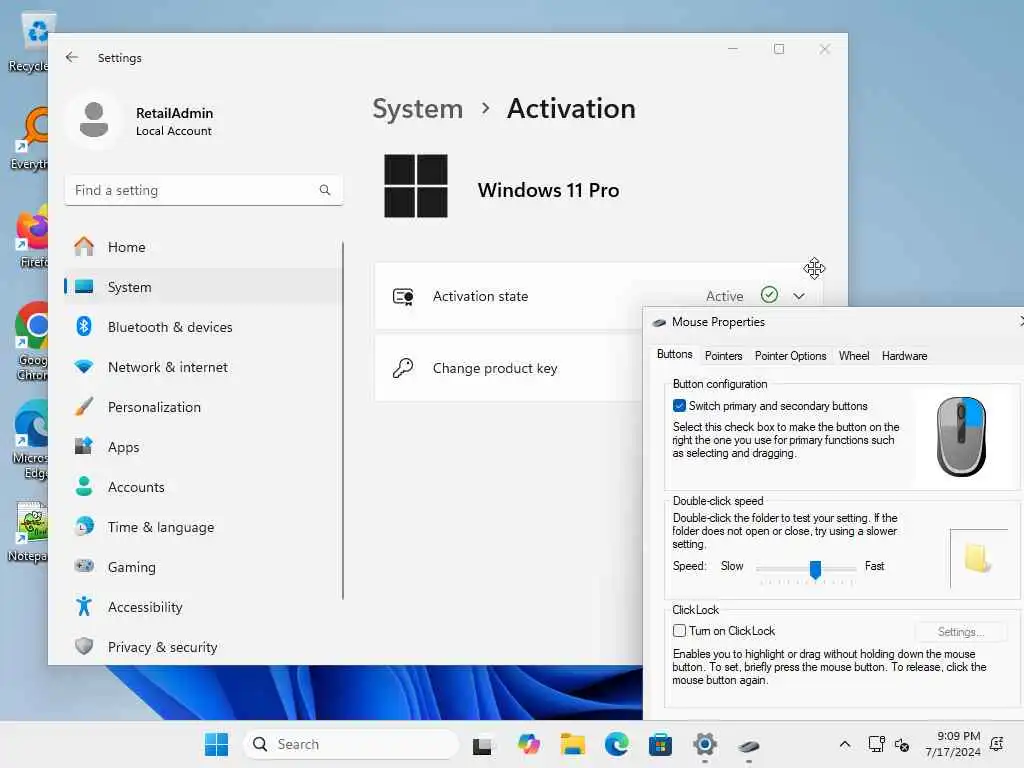
Task: Click the search magnifier in Find a setting
Action: (x=325, y=190)
